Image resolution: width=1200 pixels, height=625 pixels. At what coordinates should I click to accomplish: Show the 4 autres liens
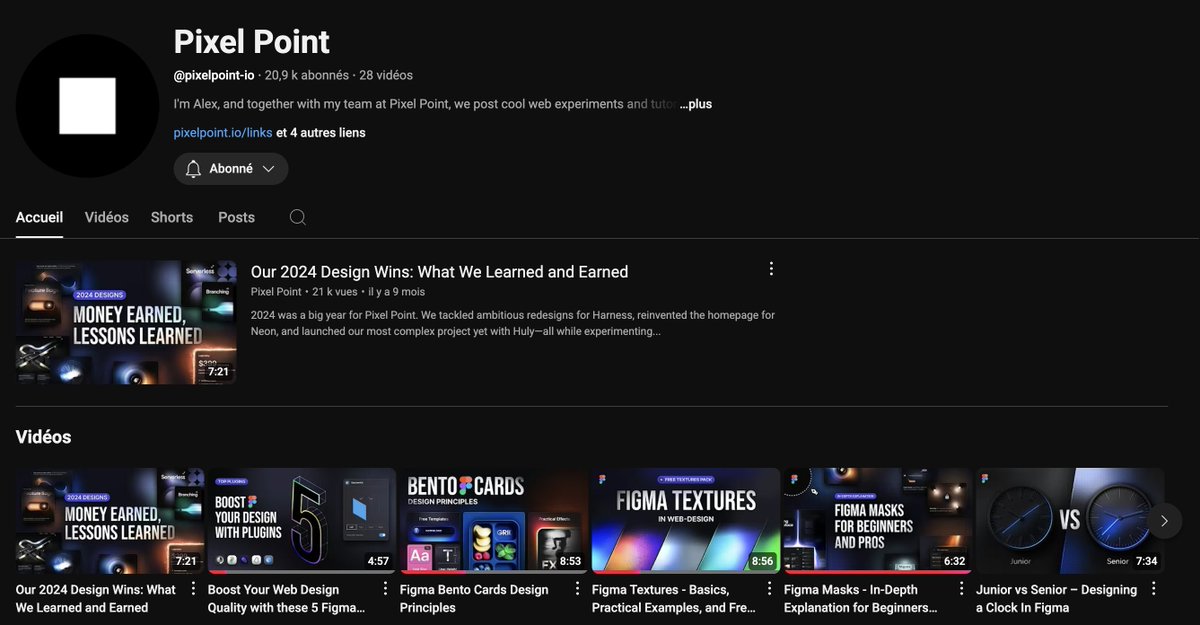tap(321, 132)
